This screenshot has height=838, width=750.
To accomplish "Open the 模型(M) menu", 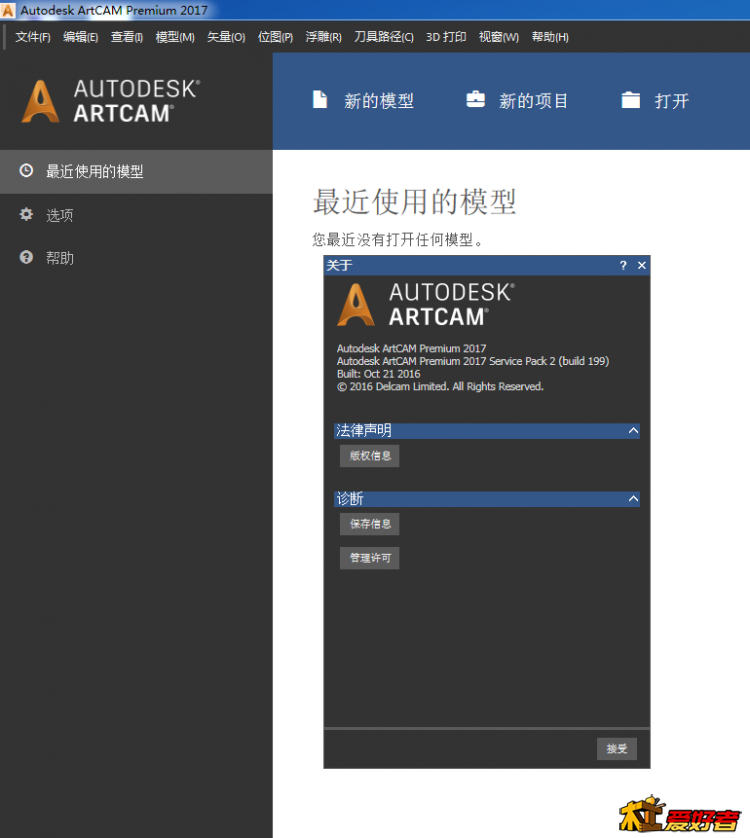I will click(175, 37).
